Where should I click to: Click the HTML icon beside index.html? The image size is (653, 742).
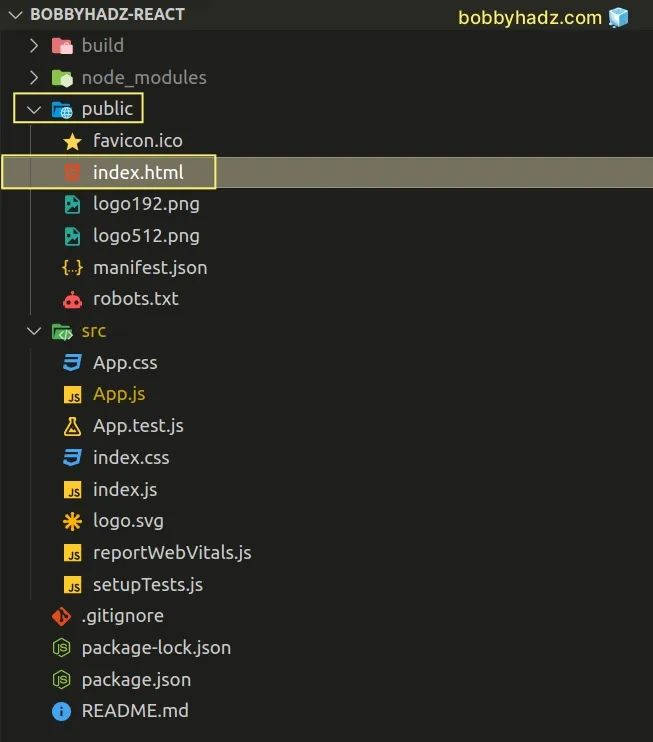coord(72,173)
